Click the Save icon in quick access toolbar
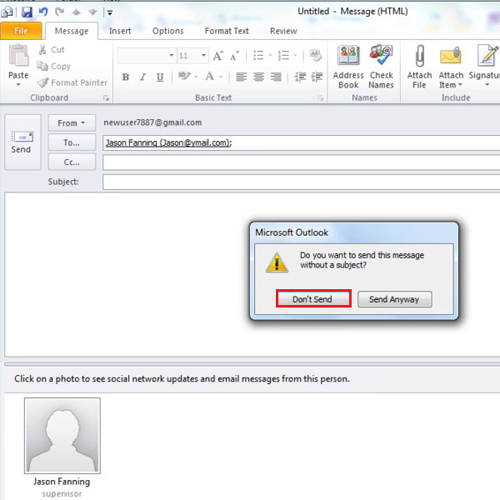This screenshot has width=500, height=500. [x=27, y=12]
